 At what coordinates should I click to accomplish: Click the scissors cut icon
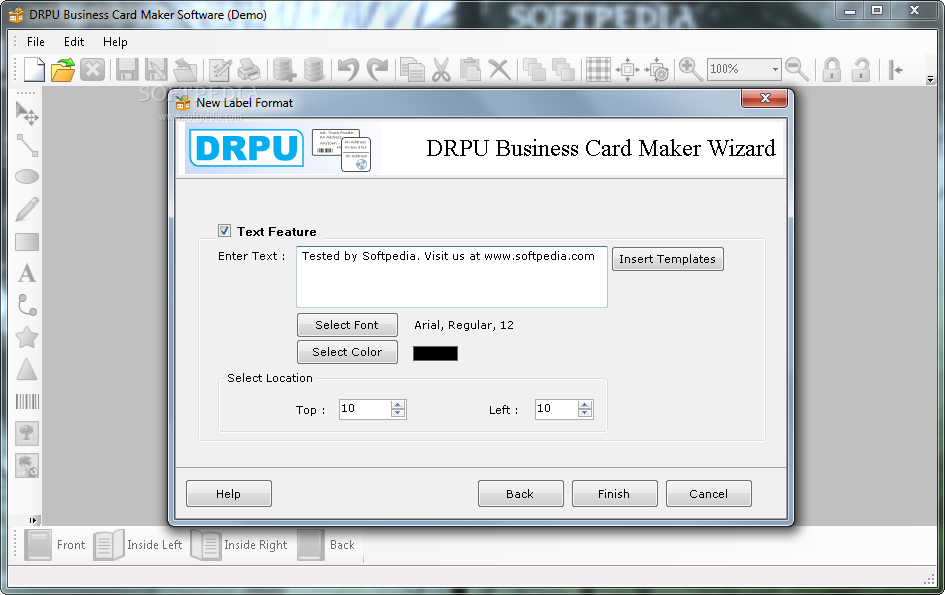441,69
